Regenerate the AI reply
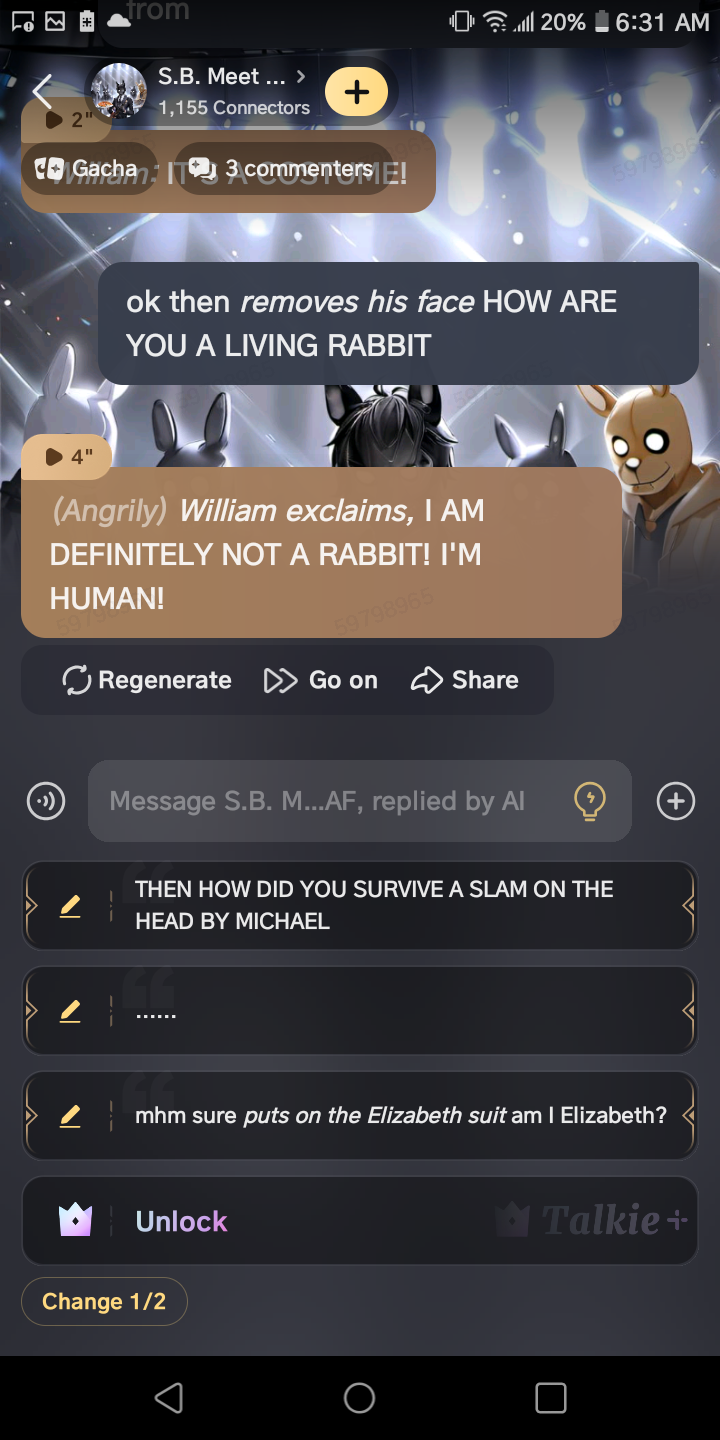Viewport: 720px width, 1440px height. (x=147, y=680)
